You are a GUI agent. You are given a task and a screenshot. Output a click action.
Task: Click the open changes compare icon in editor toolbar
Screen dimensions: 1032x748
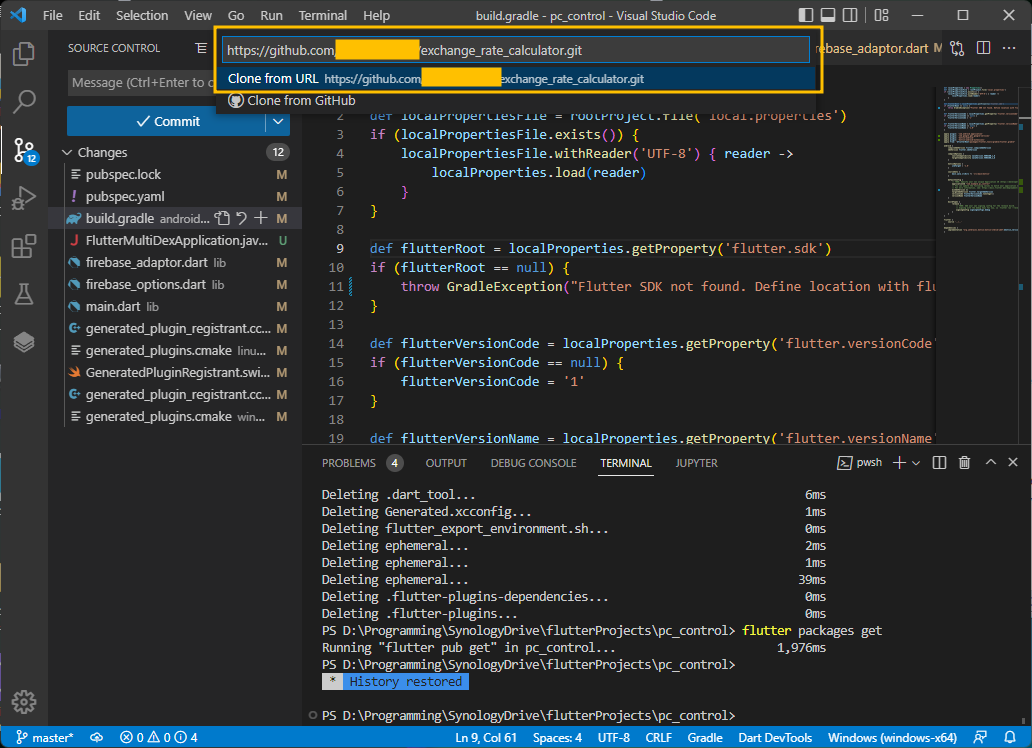[x=957, y=48]
